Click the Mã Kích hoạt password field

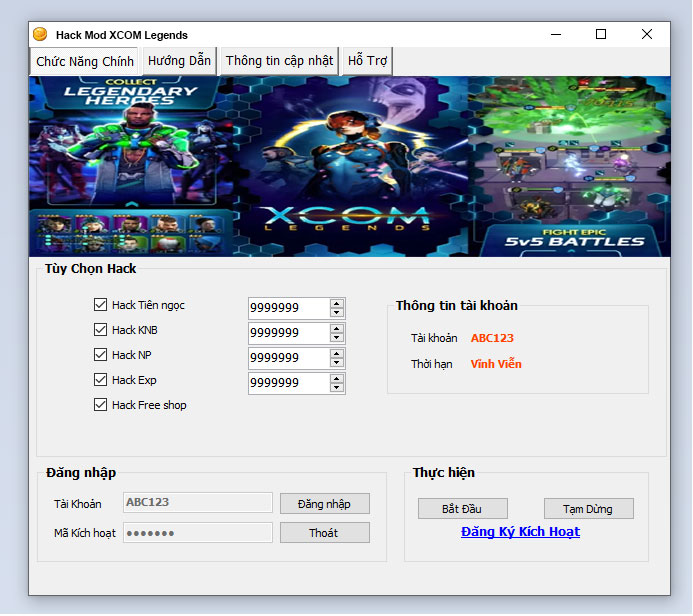[x=198, y=532]
